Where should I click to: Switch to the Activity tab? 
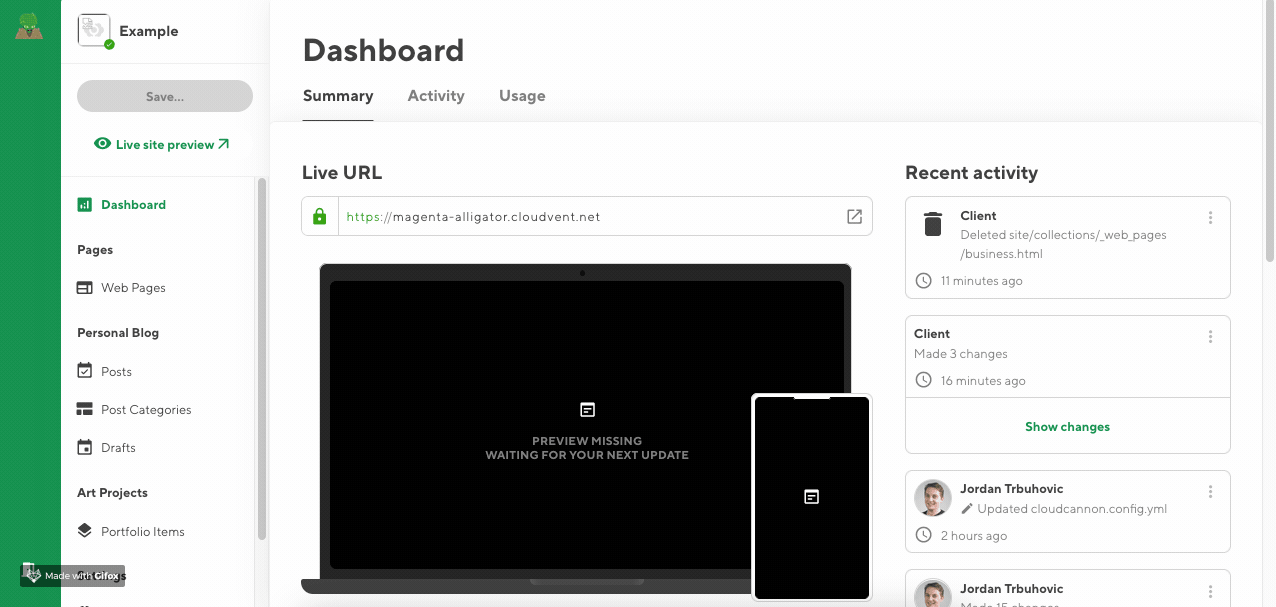tap(436, 96)
